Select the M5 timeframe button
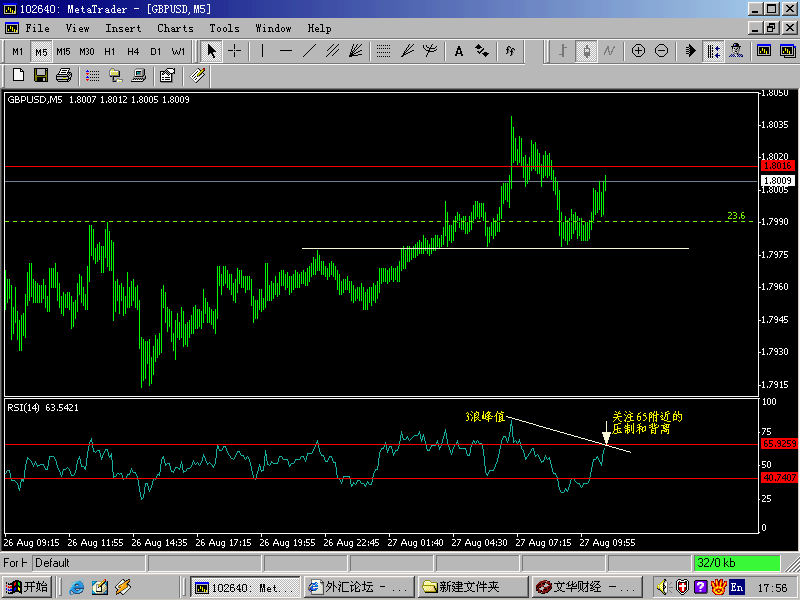This screenshot has height=600, width=800. [41, 52]
